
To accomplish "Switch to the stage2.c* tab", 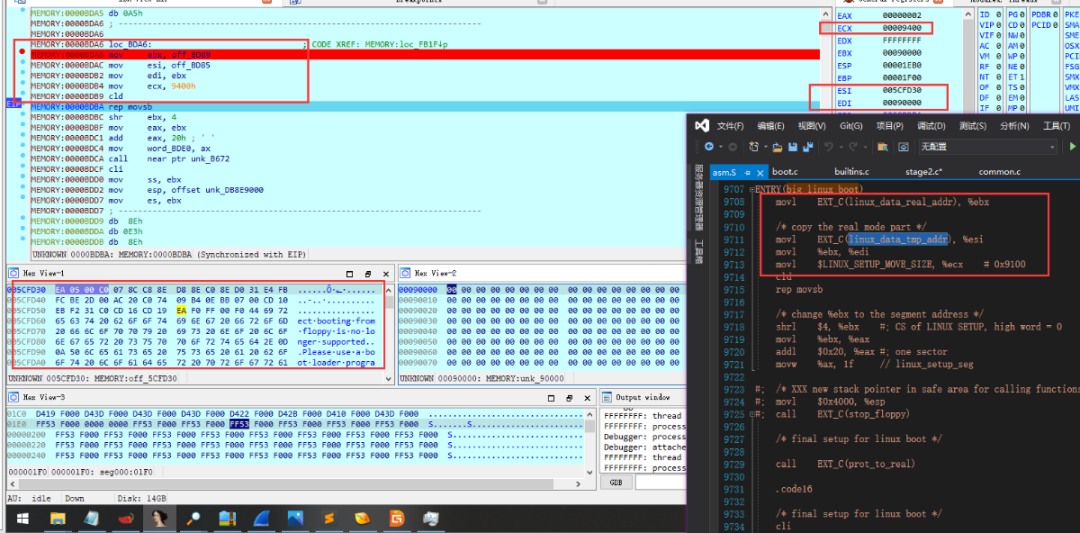I will click(924, 172).
